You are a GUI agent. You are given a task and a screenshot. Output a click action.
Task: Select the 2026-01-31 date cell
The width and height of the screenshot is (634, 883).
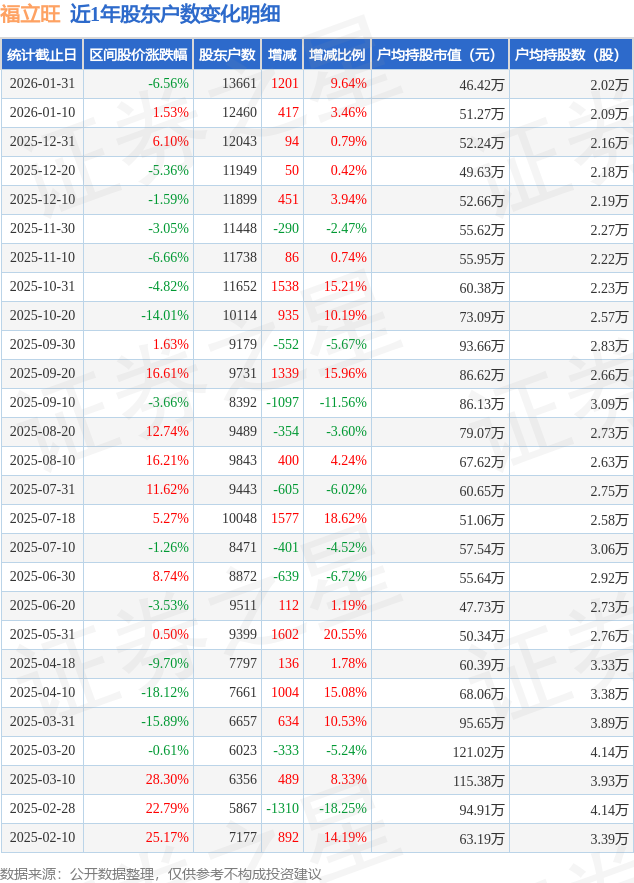click(42, 84)
